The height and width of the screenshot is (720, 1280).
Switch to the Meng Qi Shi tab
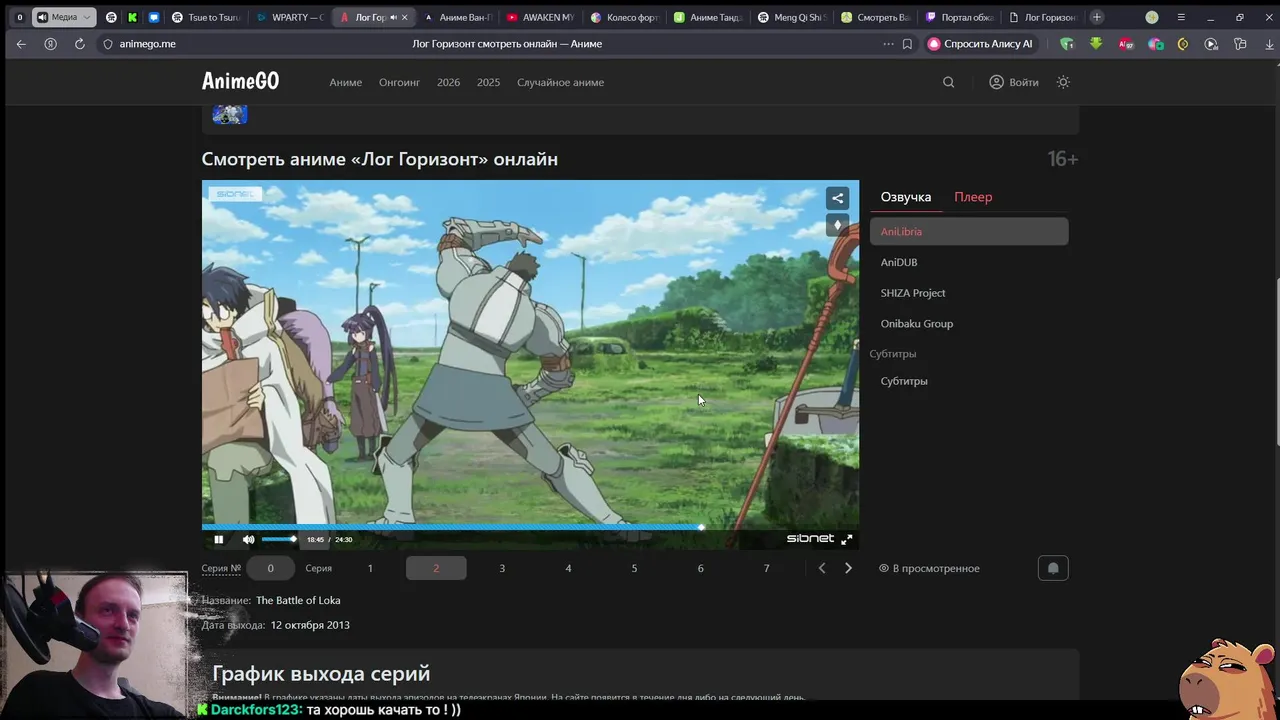[792, 17]
